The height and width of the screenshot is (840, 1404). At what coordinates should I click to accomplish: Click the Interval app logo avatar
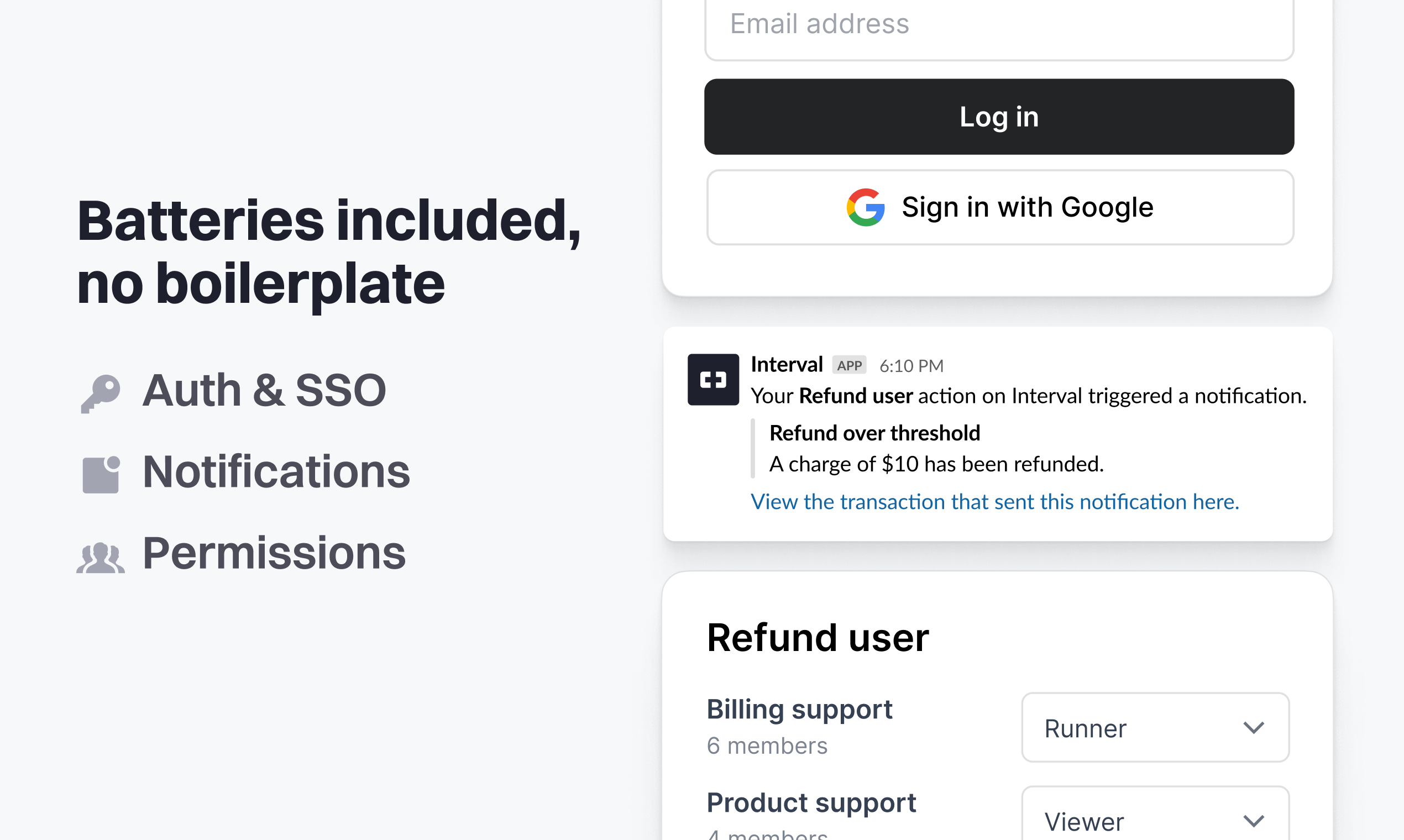click(x=713, y=379)
